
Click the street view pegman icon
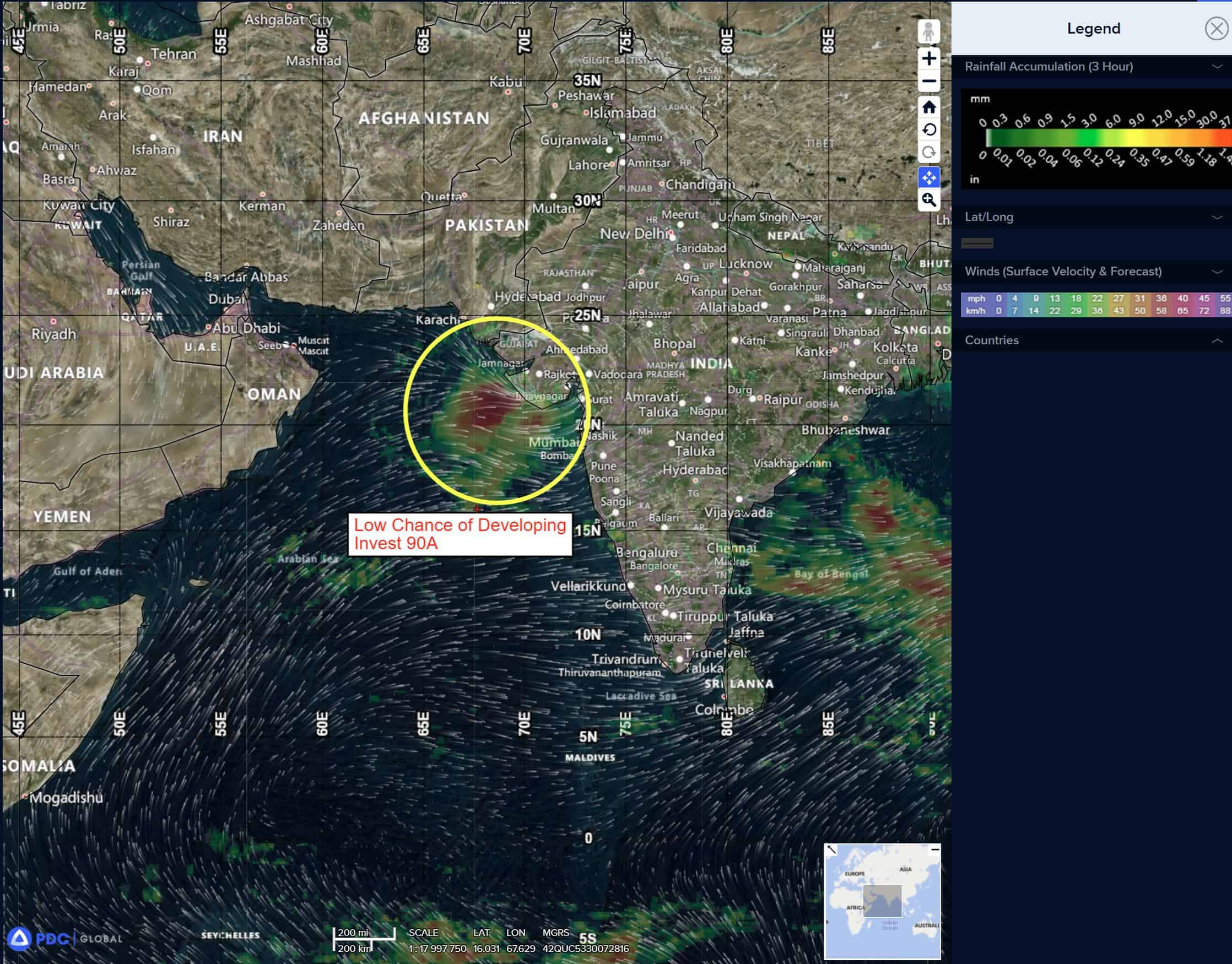(929, 32)
